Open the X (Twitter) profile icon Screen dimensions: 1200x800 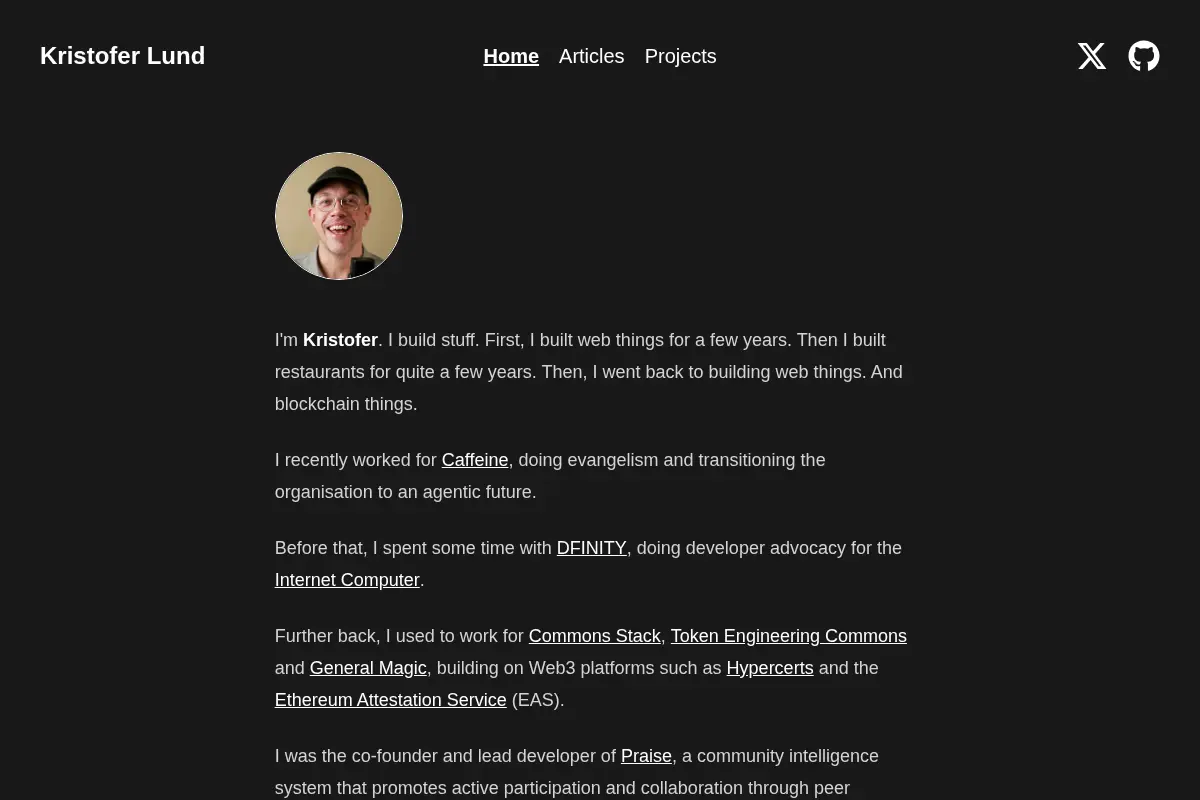tap(1092, 56)
